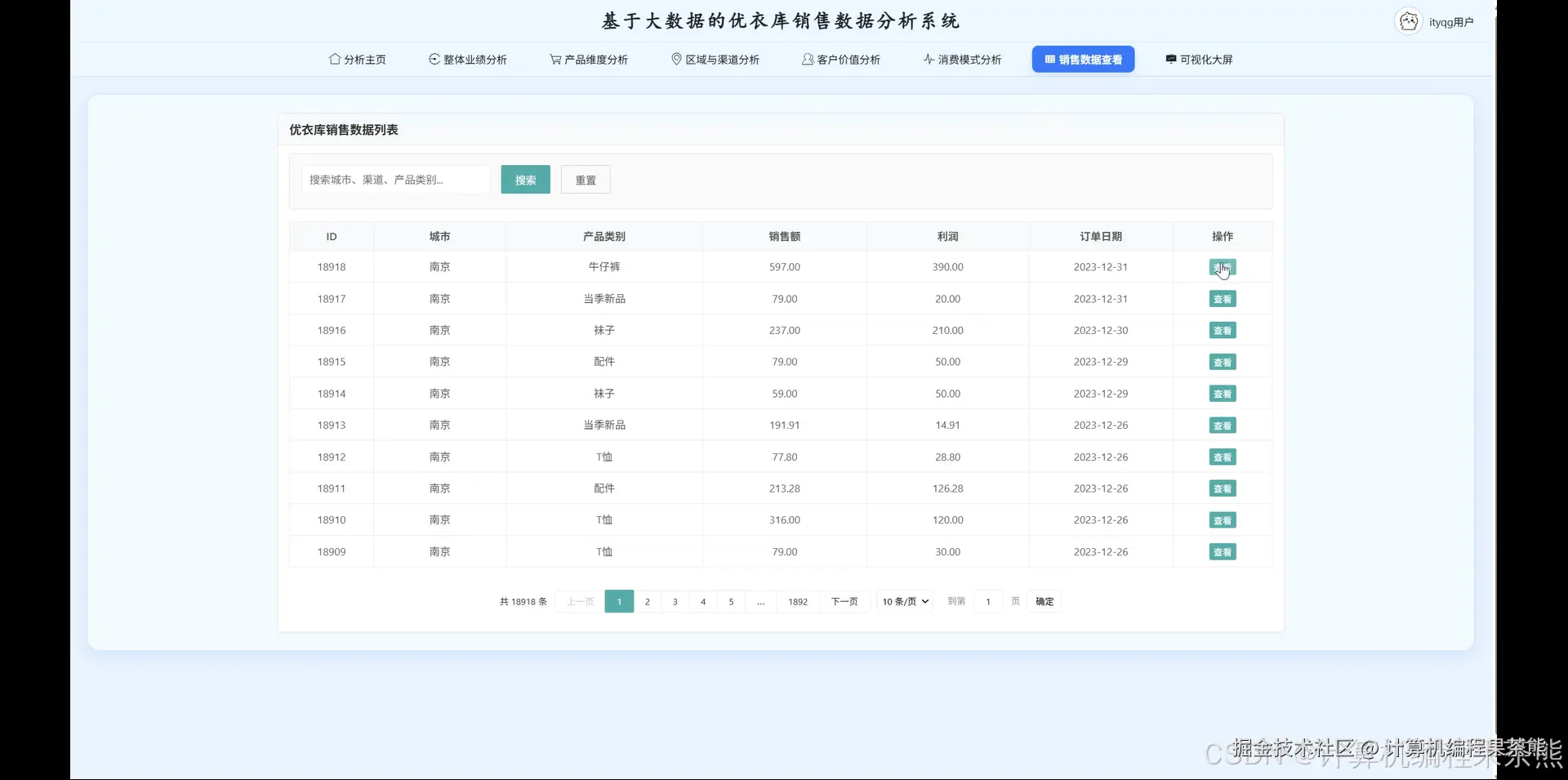This screenshot has width=1568, height=780.
Task: Click profit value 28.80
Action: (x=947, y=457)
